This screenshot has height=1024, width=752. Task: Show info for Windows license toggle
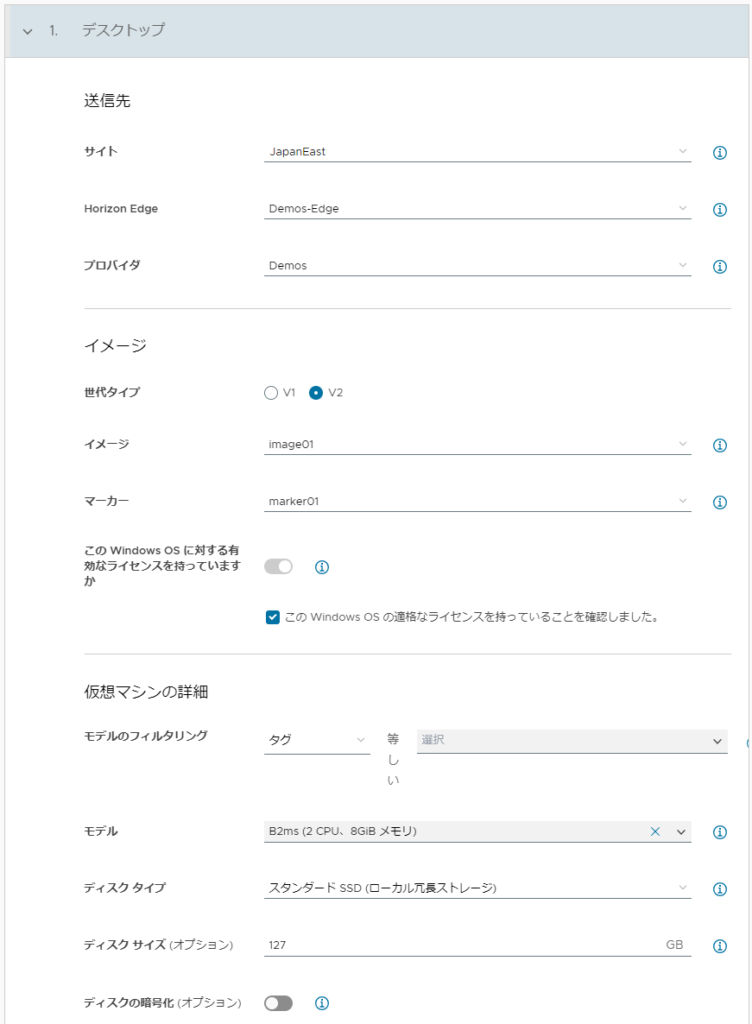(x=322, y=567)
